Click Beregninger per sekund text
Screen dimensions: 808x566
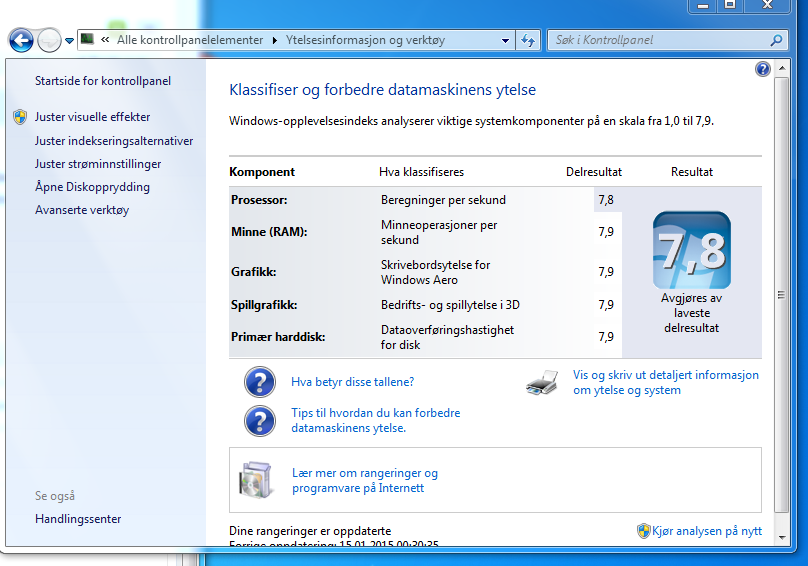pos(443,200)
